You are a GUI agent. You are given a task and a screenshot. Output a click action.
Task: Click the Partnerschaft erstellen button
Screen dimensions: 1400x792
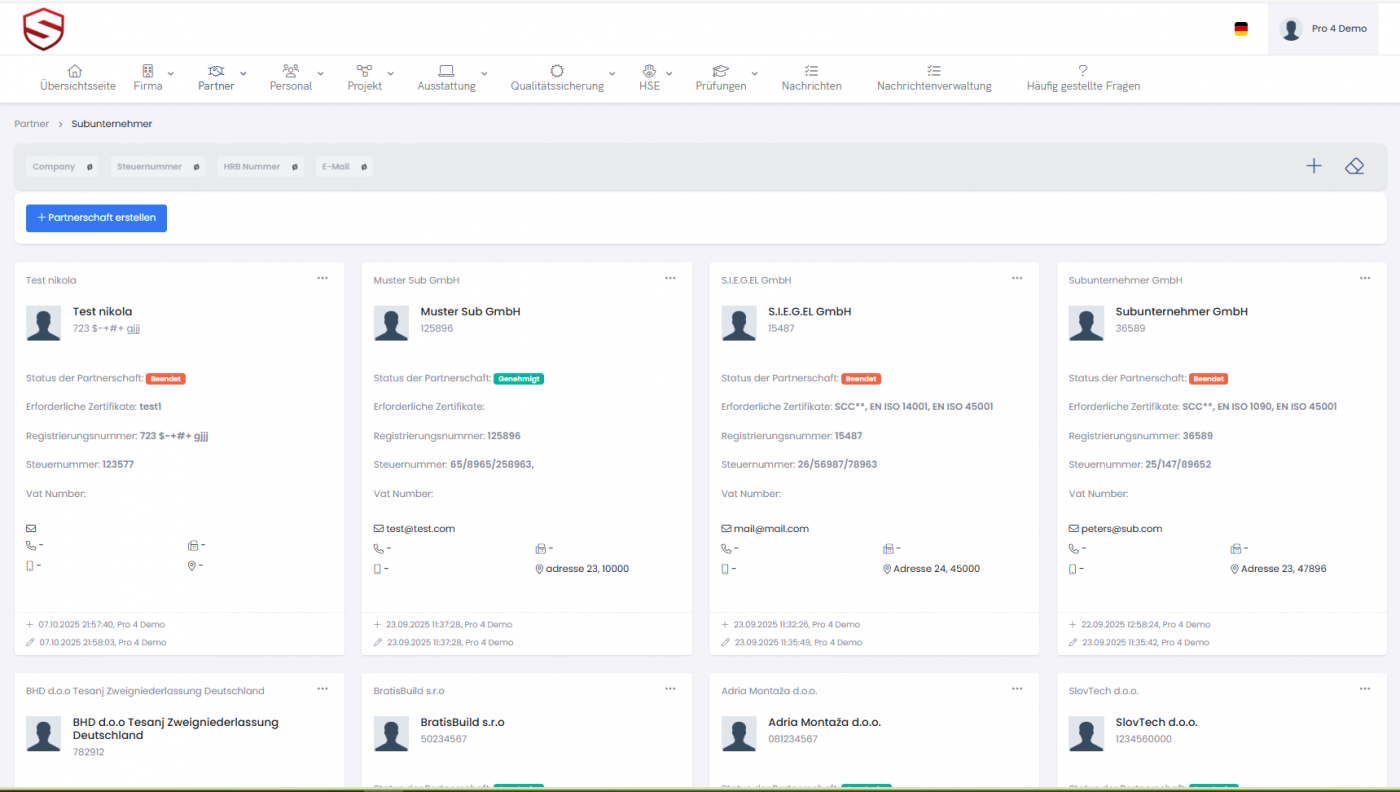tap(96, 218)
